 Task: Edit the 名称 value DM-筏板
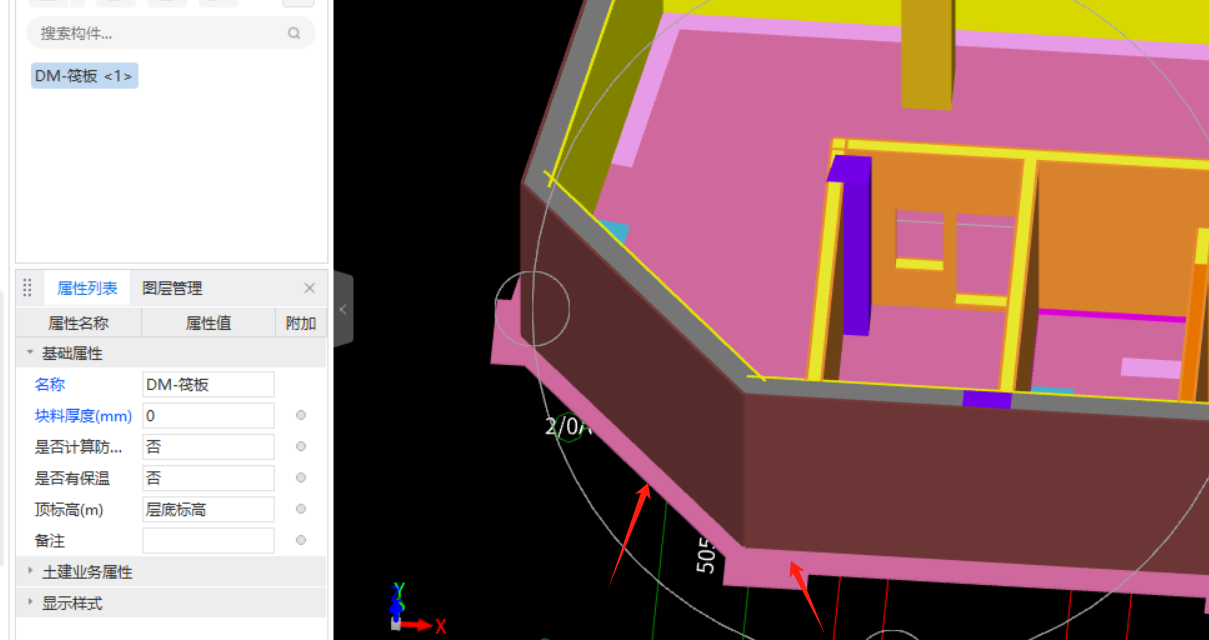208,385
